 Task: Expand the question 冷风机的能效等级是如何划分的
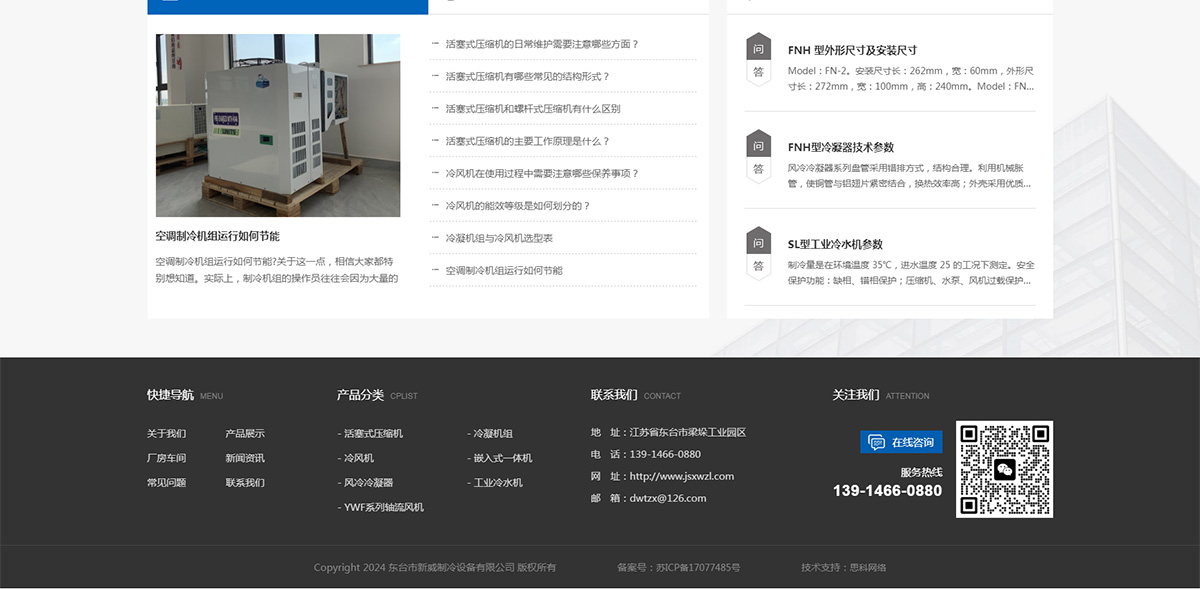[x=518, y=204]
